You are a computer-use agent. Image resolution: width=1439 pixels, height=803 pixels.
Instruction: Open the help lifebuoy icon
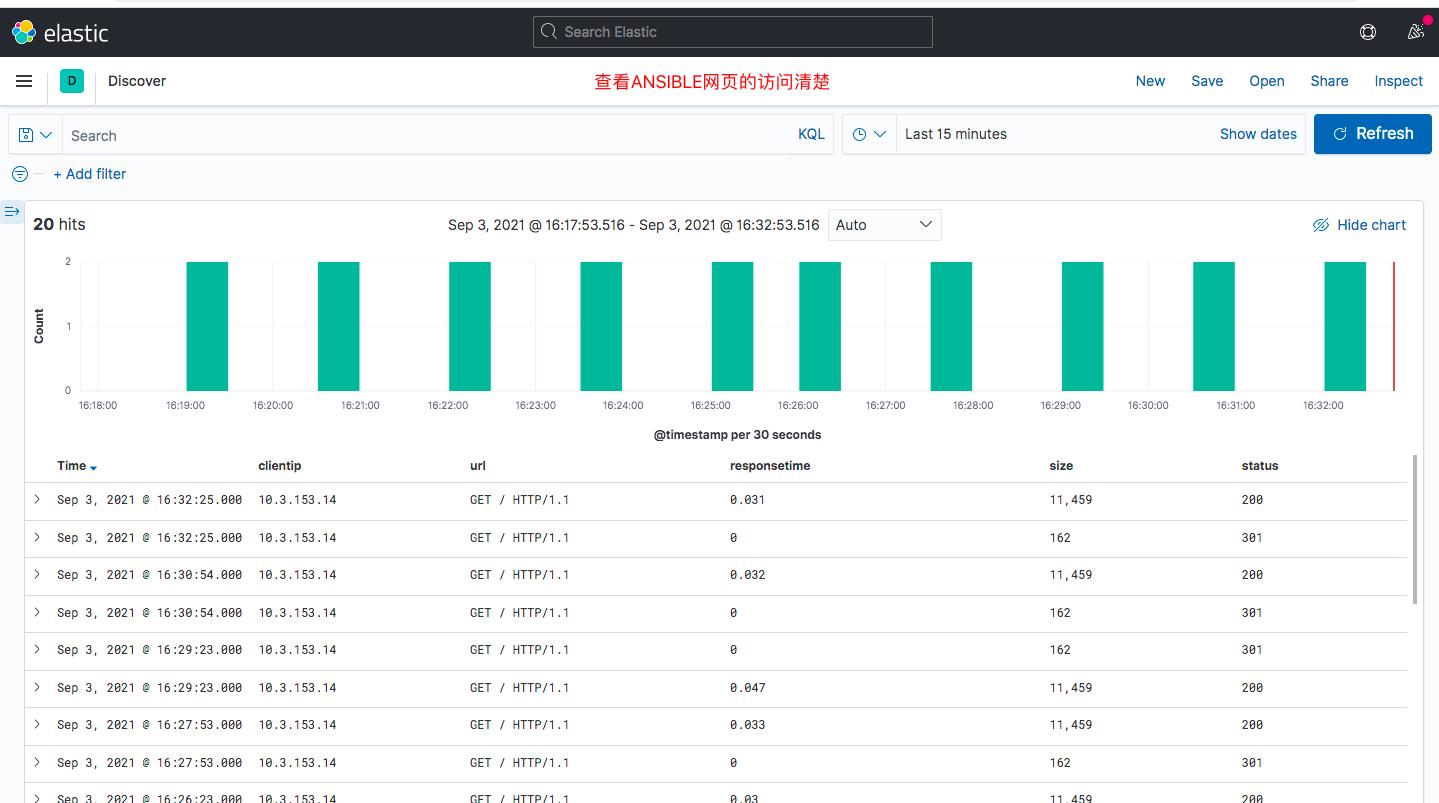click(x=1368, y=32)
